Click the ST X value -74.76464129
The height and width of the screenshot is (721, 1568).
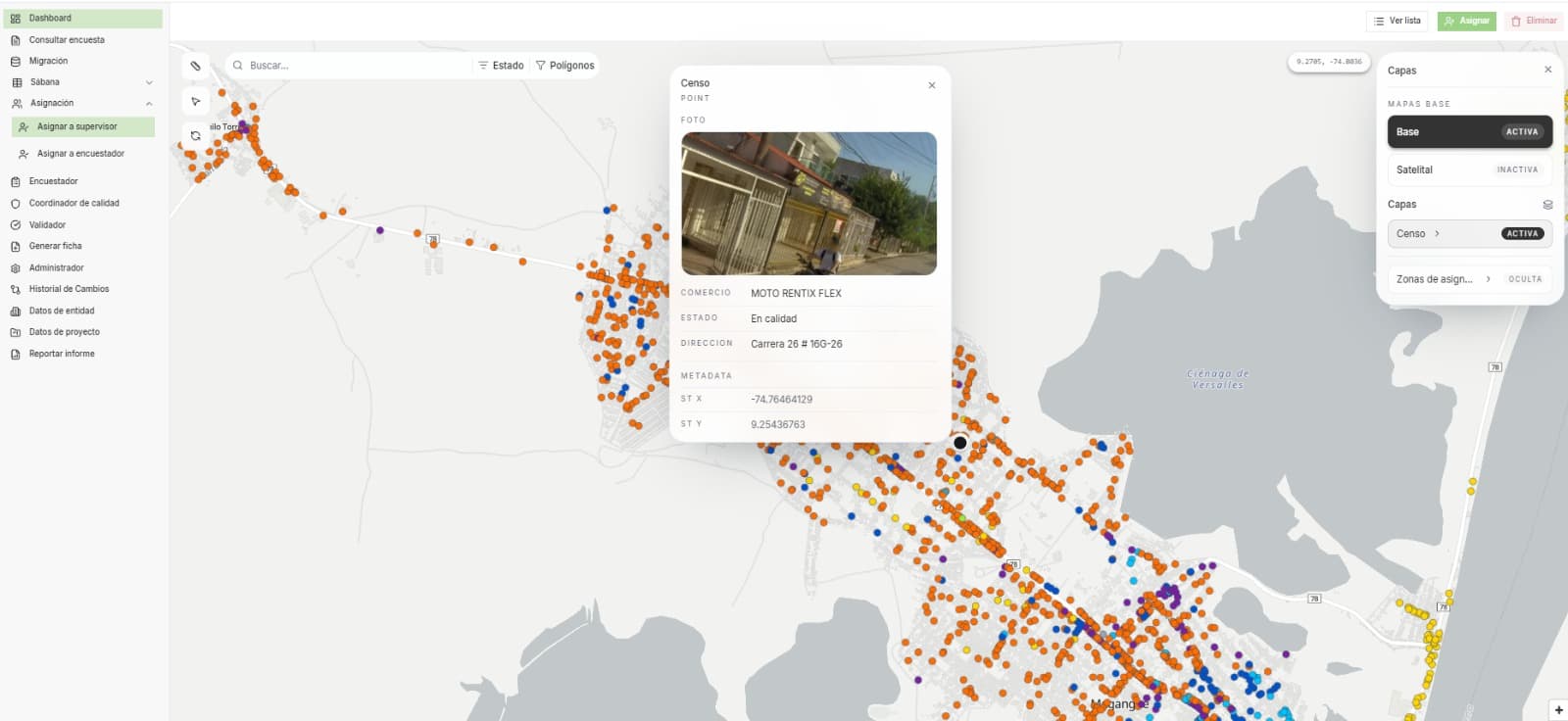point(781,400)
